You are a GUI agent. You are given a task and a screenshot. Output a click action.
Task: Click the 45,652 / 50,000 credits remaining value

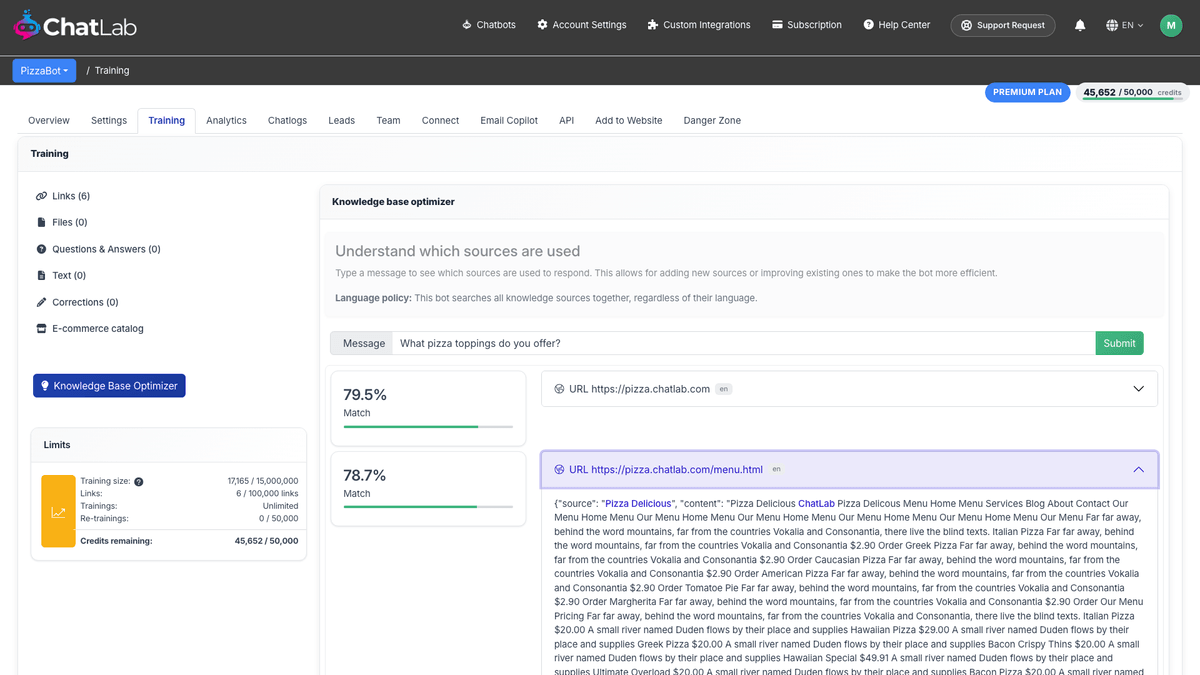(266, 541)
